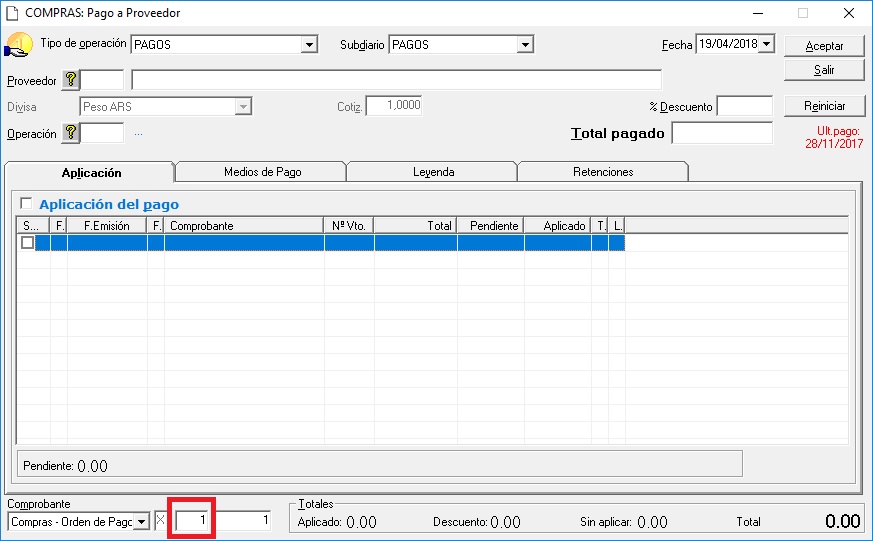The image size is (873, 541).
Task: Click the ellipsis next to Operación field
Action: tap(139, 133)
